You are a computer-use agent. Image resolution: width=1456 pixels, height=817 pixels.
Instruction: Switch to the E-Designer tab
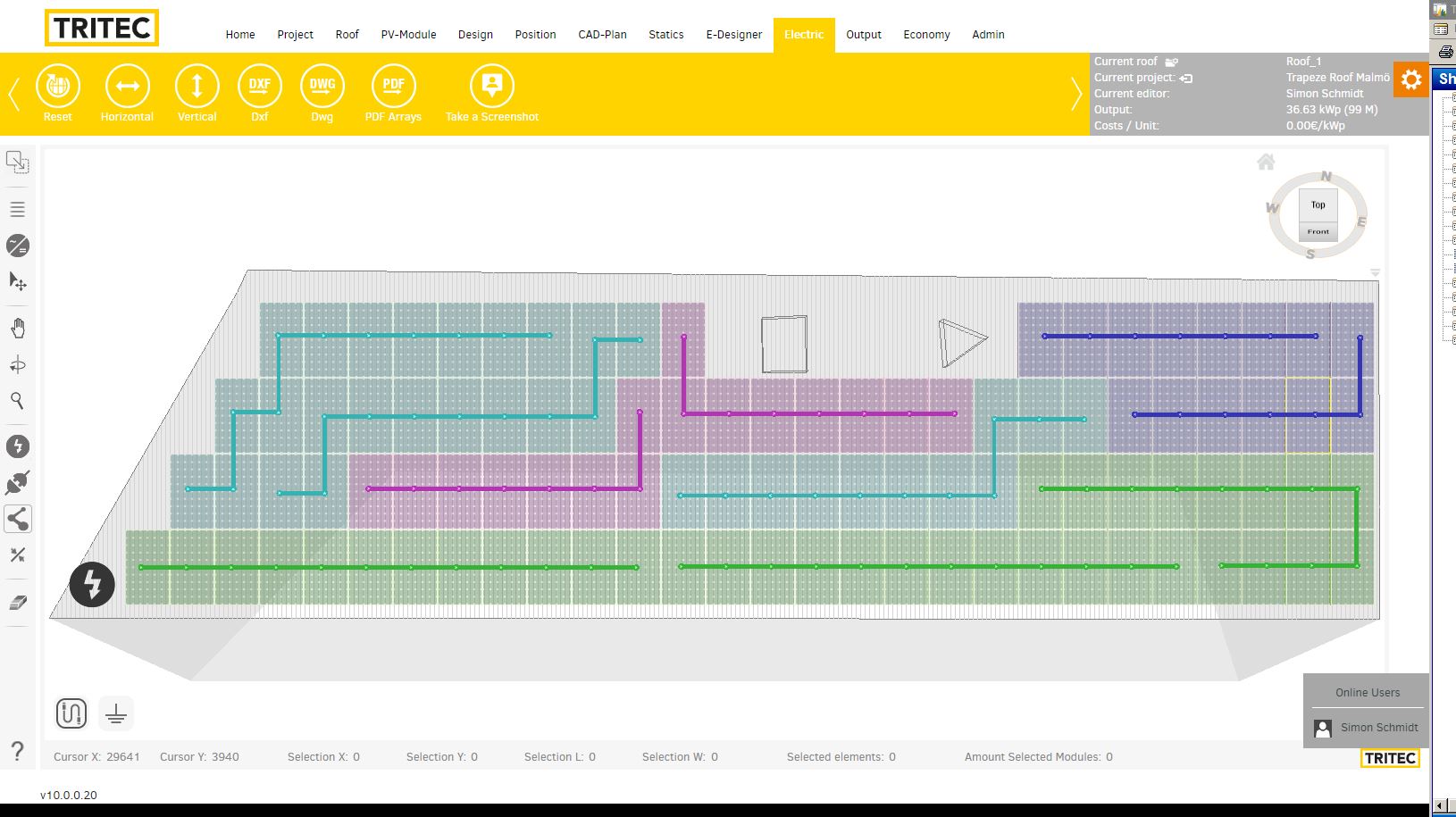click(733, 35)
